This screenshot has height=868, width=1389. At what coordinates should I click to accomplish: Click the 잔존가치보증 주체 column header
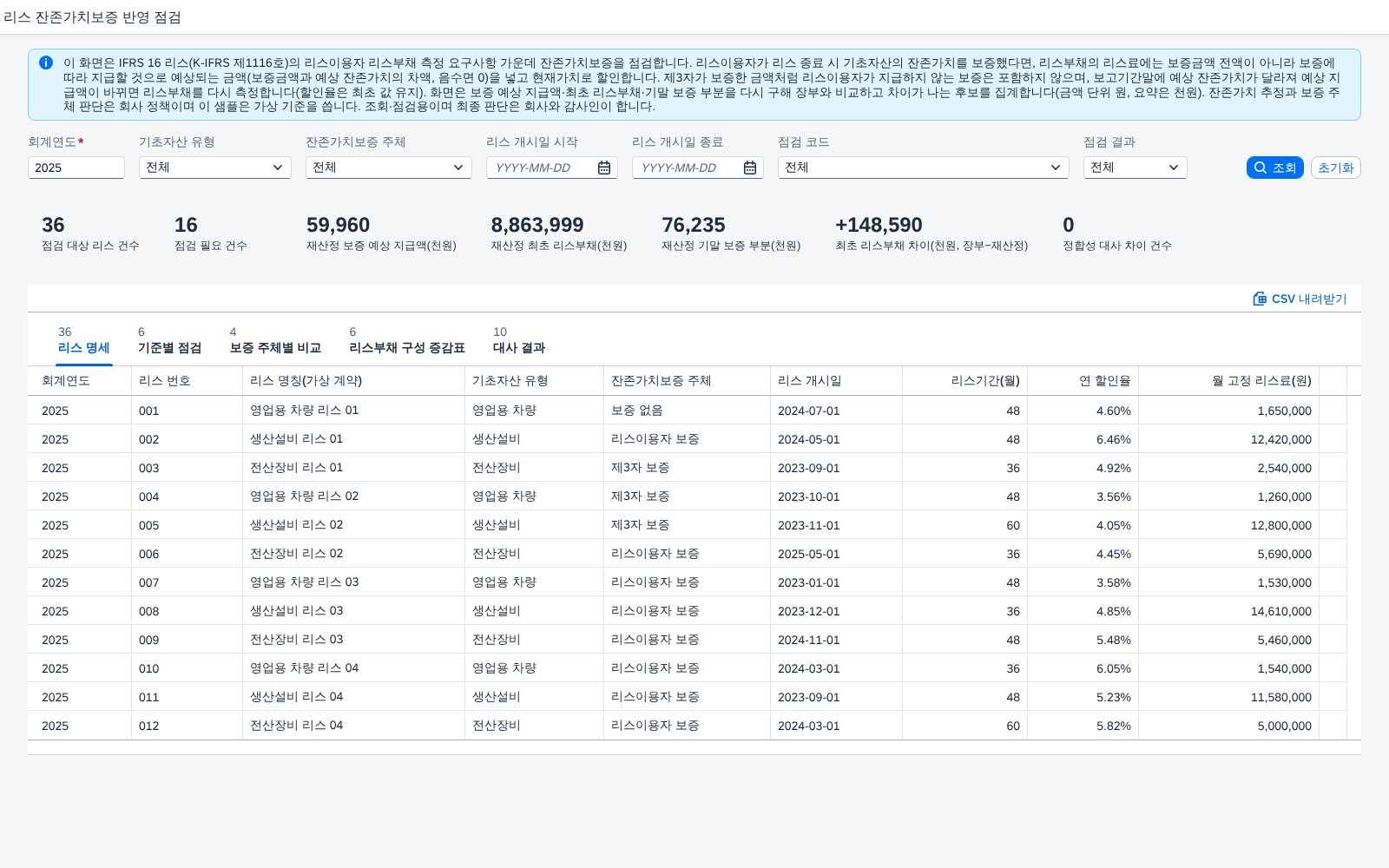(688, 380)
